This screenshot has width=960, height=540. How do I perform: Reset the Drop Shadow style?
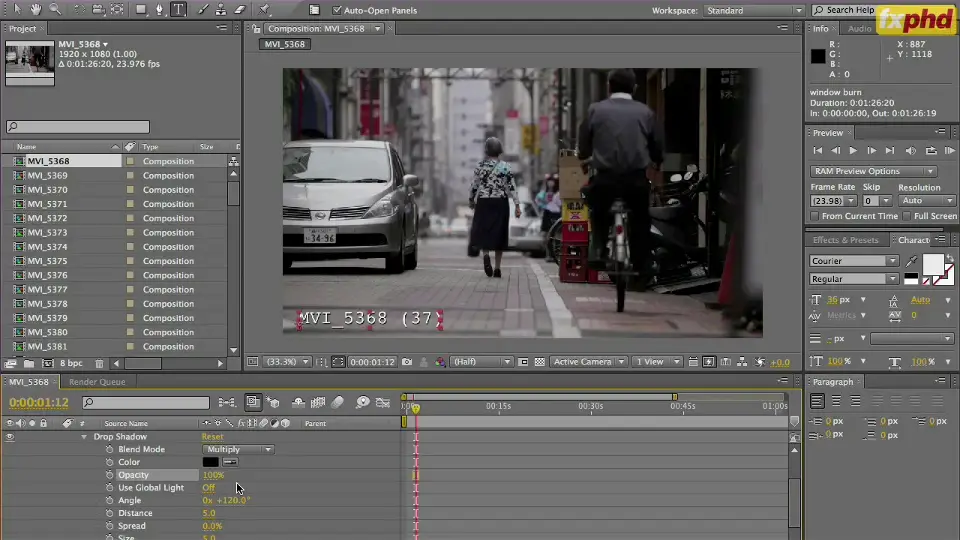[212, 437]
